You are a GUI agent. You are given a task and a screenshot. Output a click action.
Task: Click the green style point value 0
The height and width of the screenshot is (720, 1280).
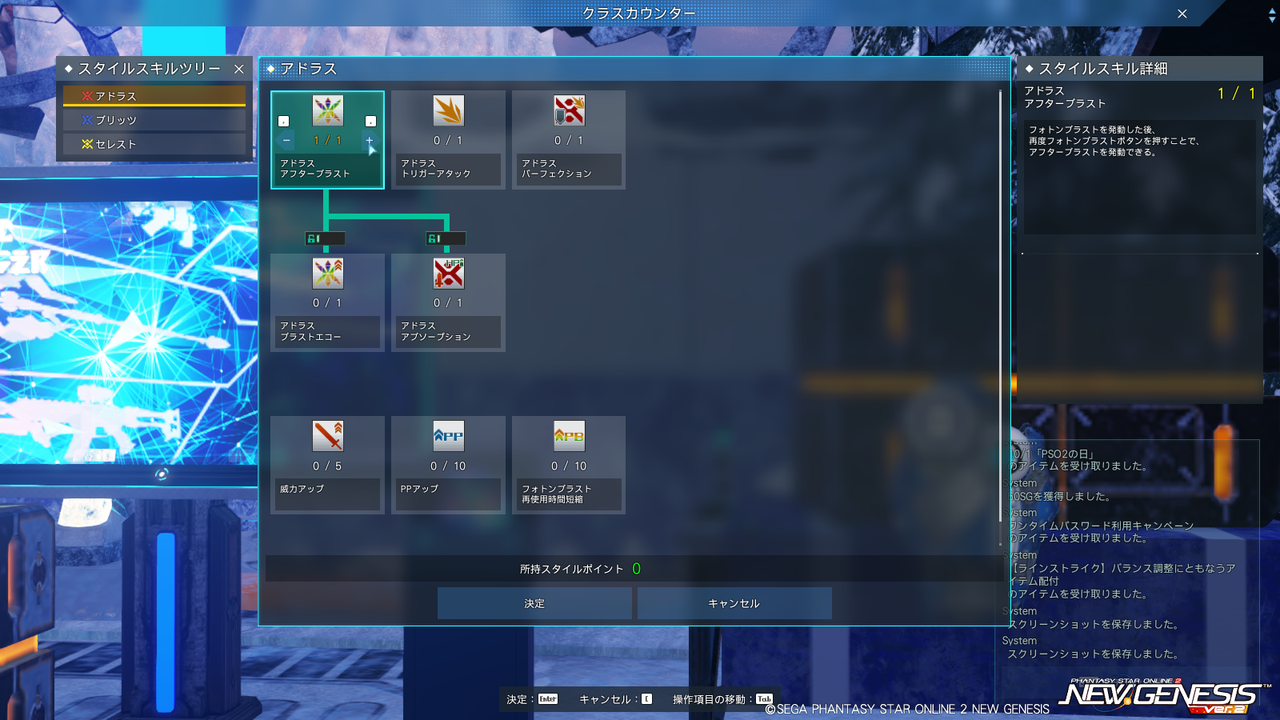[636, 569]
